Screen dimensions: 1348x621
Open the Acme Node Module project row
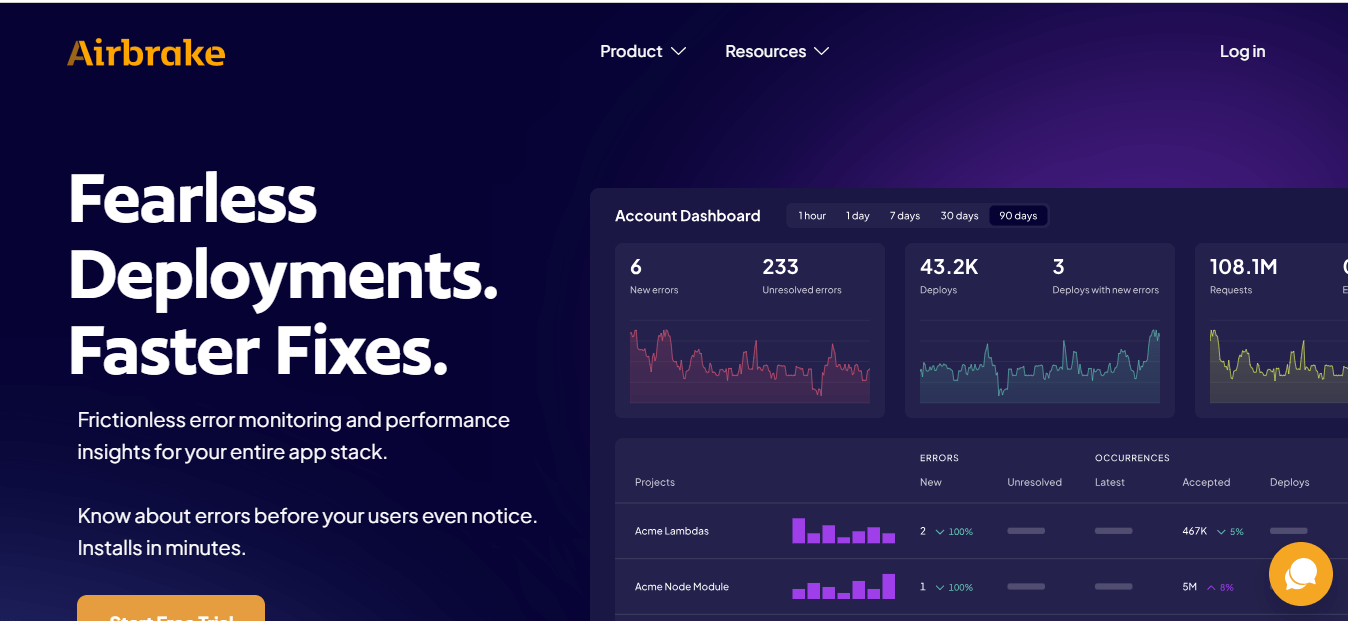click(x=981, y=587)
